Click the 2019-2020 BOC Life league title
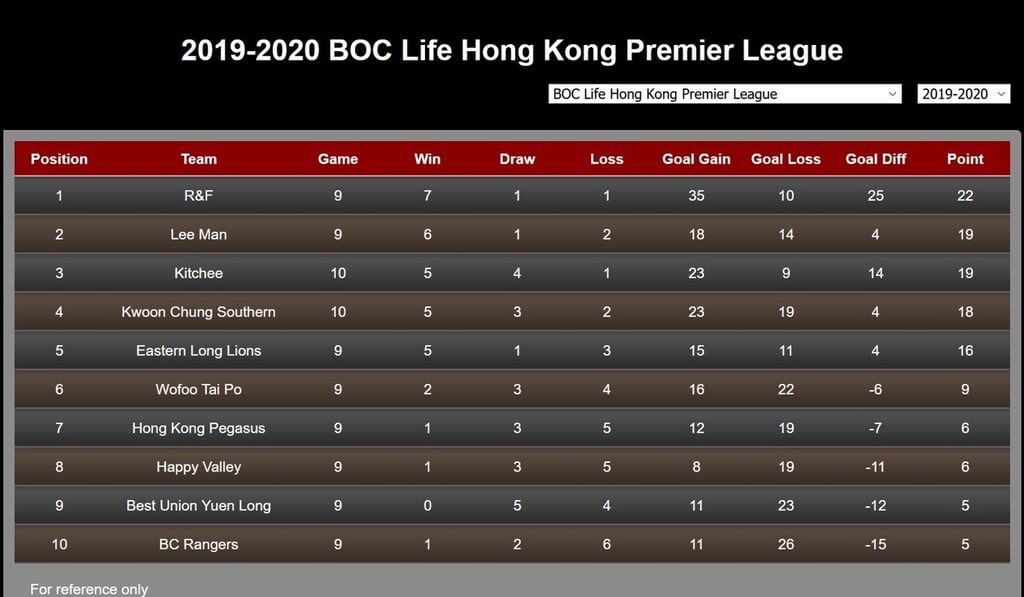This screenshot has width=1024, height=597. click(x=512, y=50)
